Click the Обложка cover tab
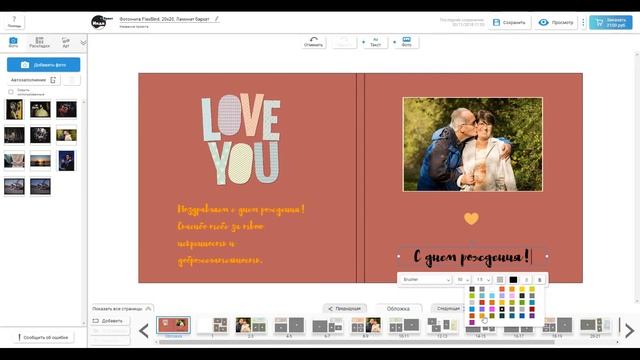 coord(398,309)
